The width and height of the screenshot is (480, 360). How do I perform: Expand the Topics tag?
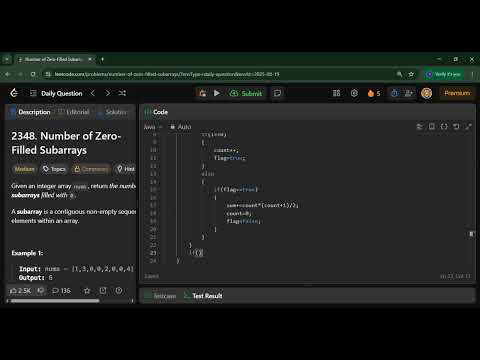tap(54, 169)
